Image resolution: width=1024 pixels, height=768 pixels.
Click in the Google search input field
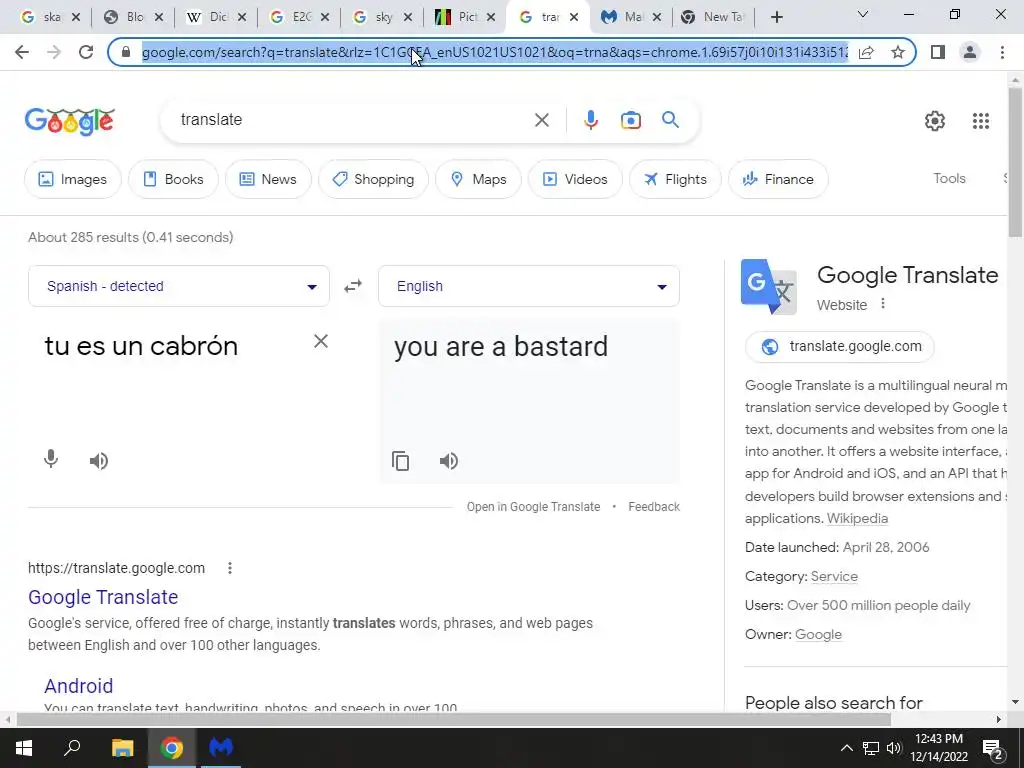(353, 120)
